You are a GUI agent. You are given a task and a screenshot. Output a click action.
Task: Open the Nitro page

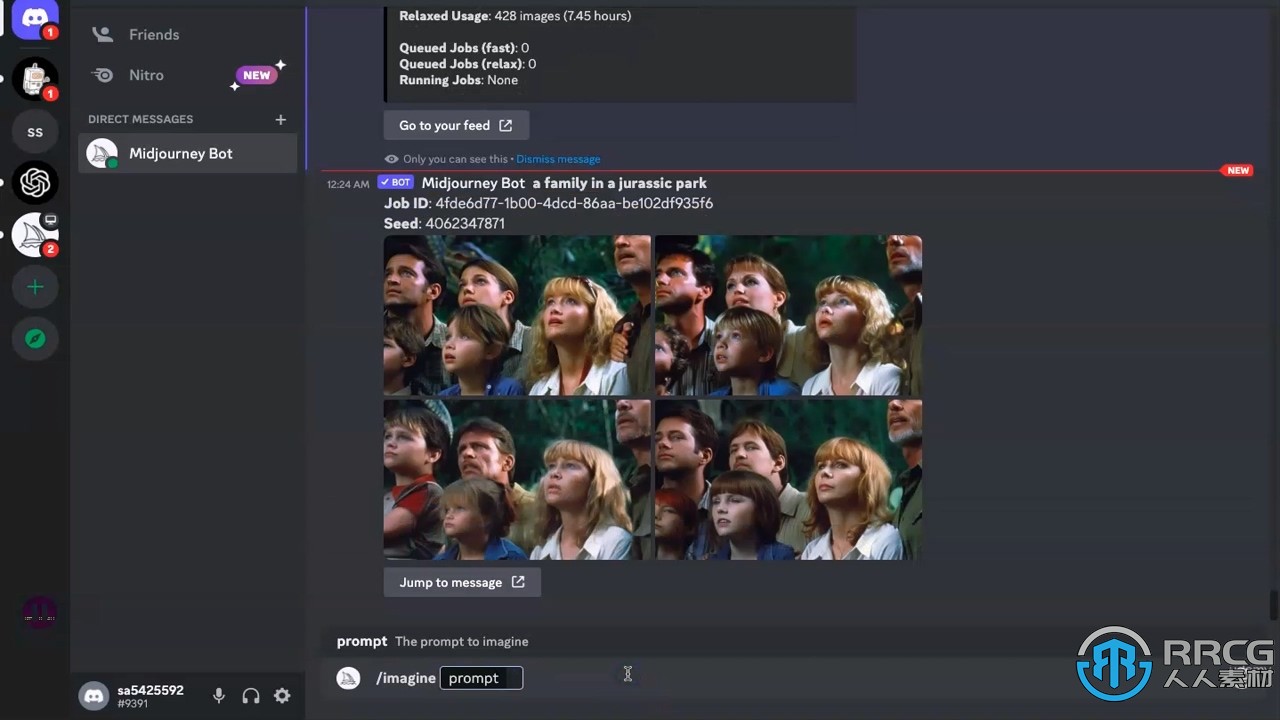pyautogui.click(x=188, y=75)
